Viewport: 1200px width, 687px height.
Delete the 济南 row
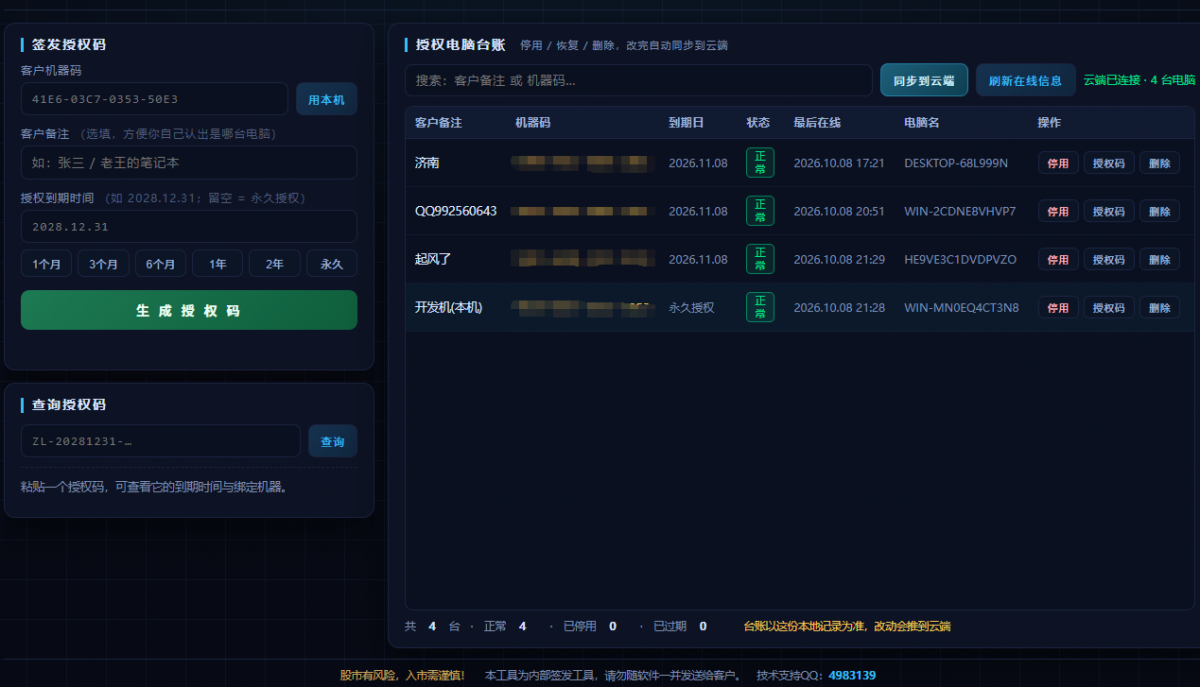[1159, 163]
